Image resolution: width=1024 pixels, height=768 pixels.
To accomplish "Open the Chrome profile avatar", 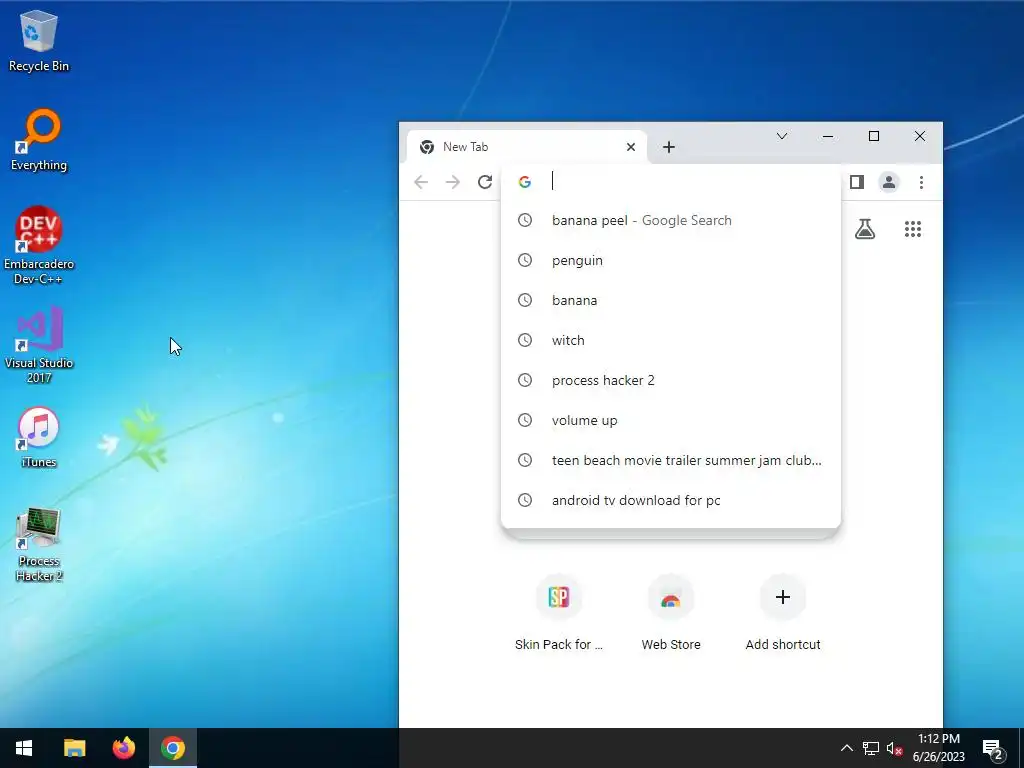I will coord(889,182).
